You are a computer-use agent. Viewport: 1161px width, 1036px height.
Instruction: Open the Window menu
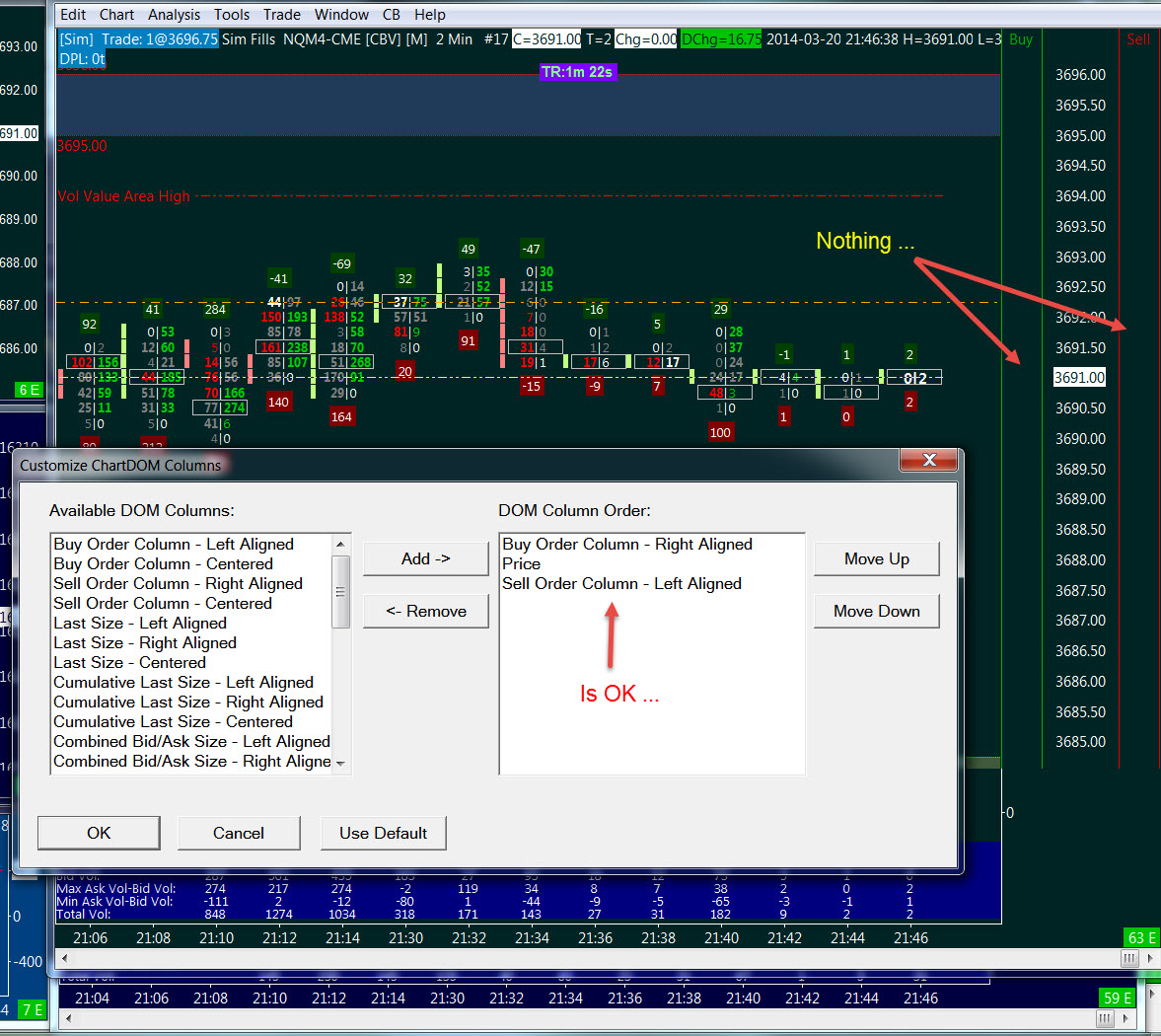click(x=340, y=14)
